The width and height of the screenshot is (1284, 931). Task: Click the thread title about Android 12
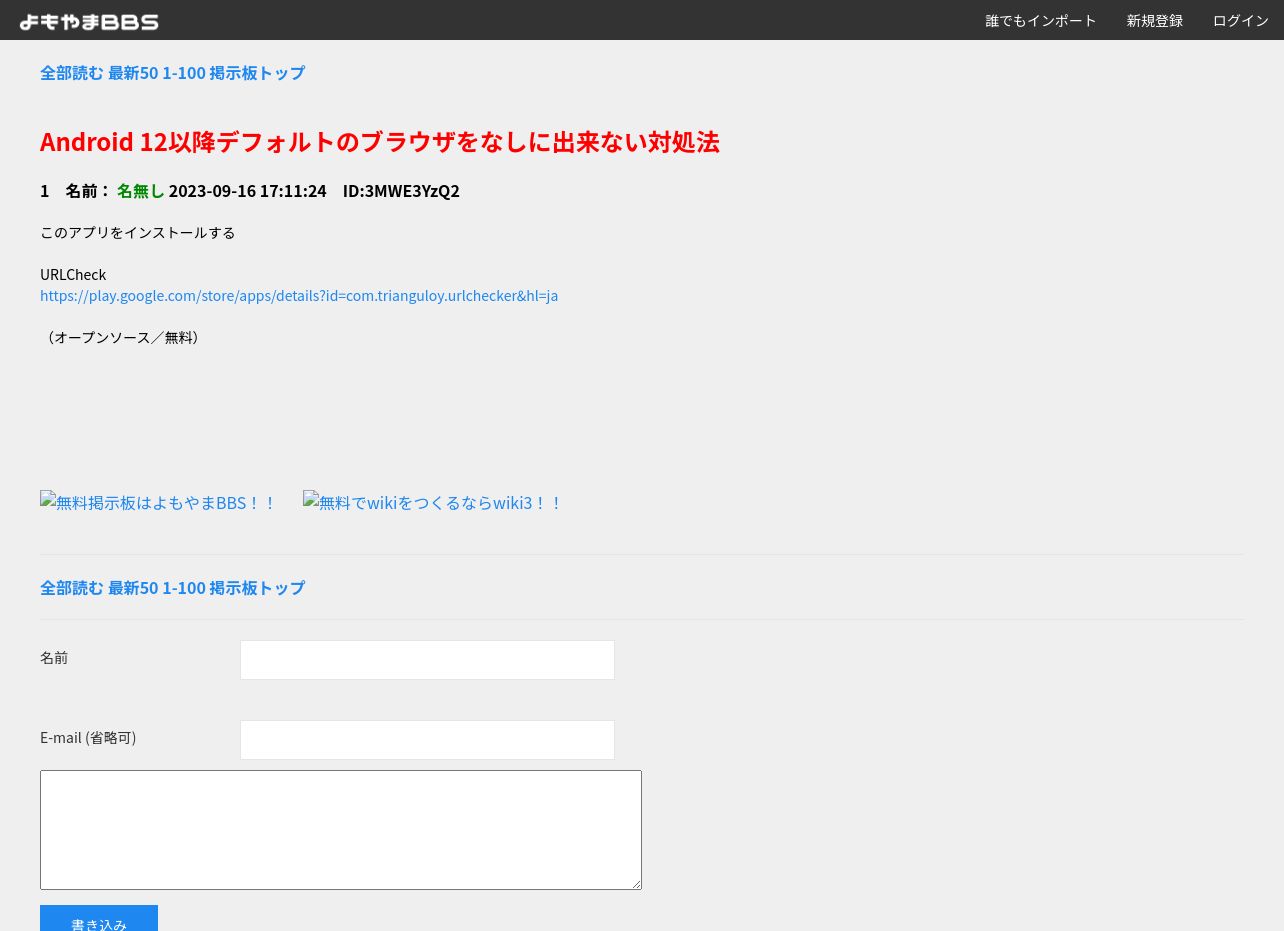[x=380, y=142]
